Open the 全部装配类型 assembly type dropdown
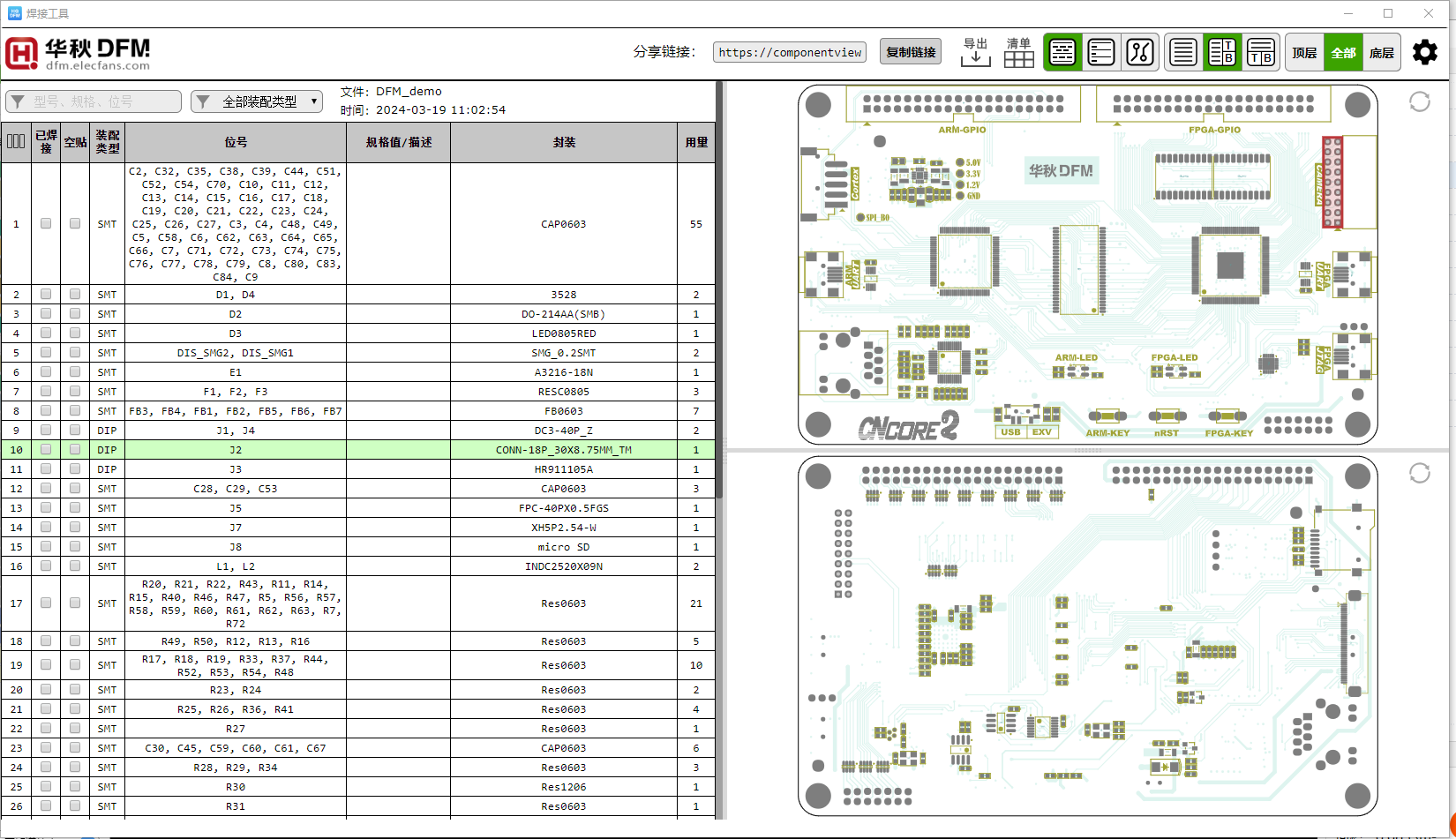Viewport: 1456px width, 839px height. (257, 101)
